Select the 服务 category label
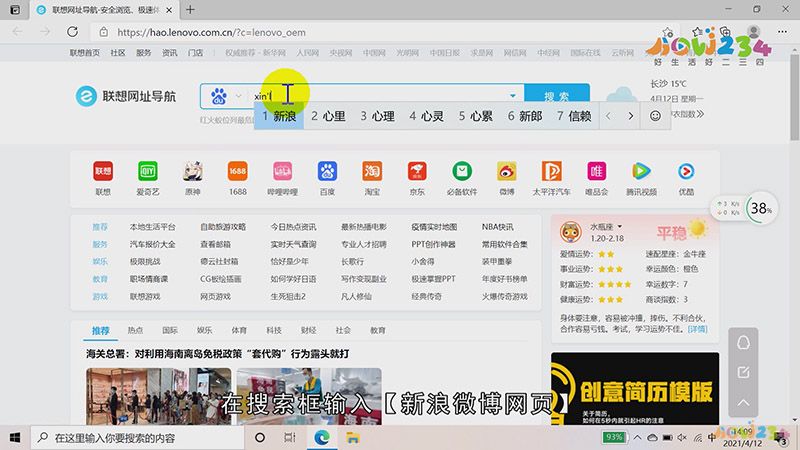The width and height of the screenshot is (800, 450). tap(100, 244)
